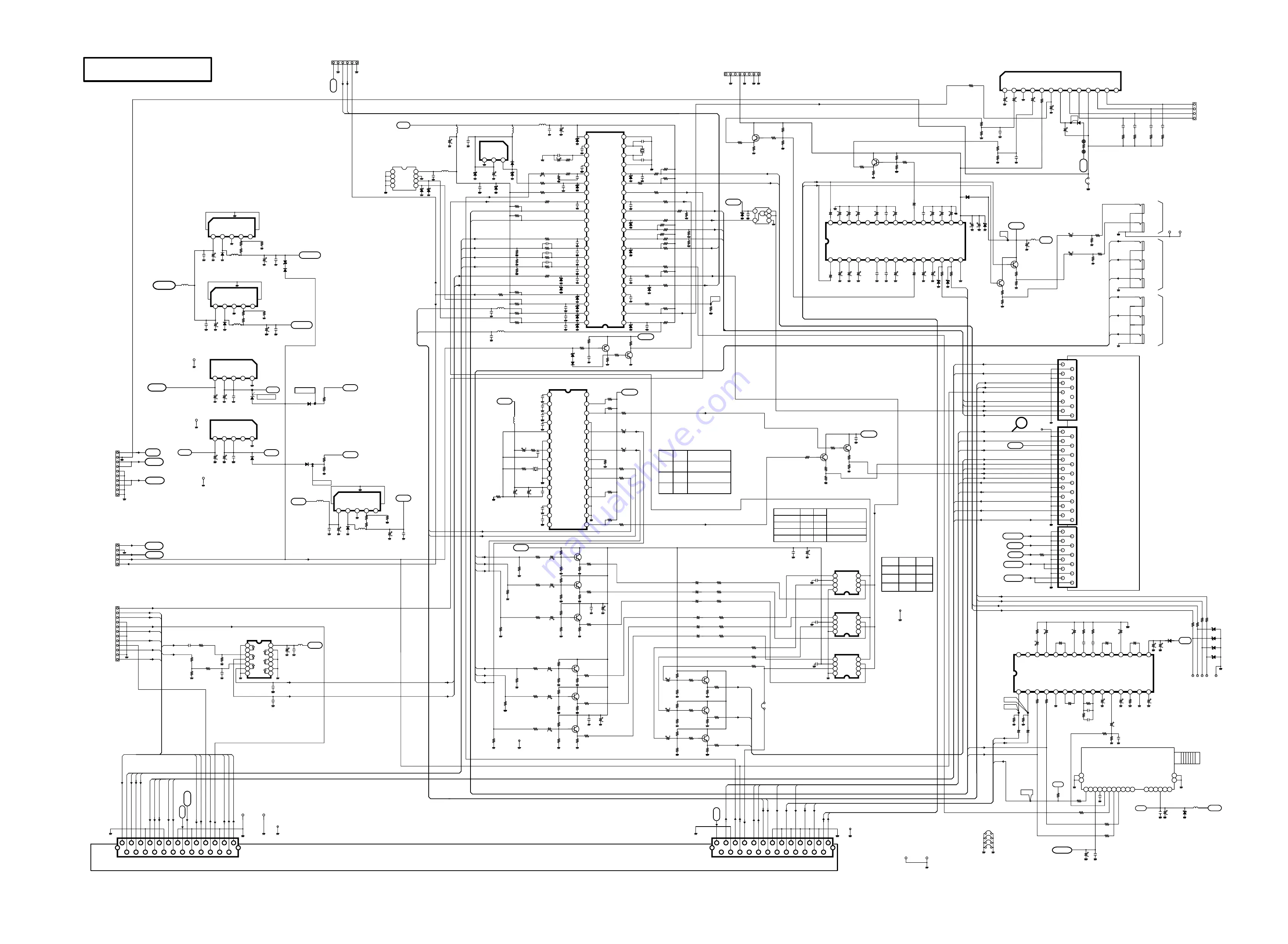
Task: Select the five-pin header at top center-left
Action: [345, 63]
